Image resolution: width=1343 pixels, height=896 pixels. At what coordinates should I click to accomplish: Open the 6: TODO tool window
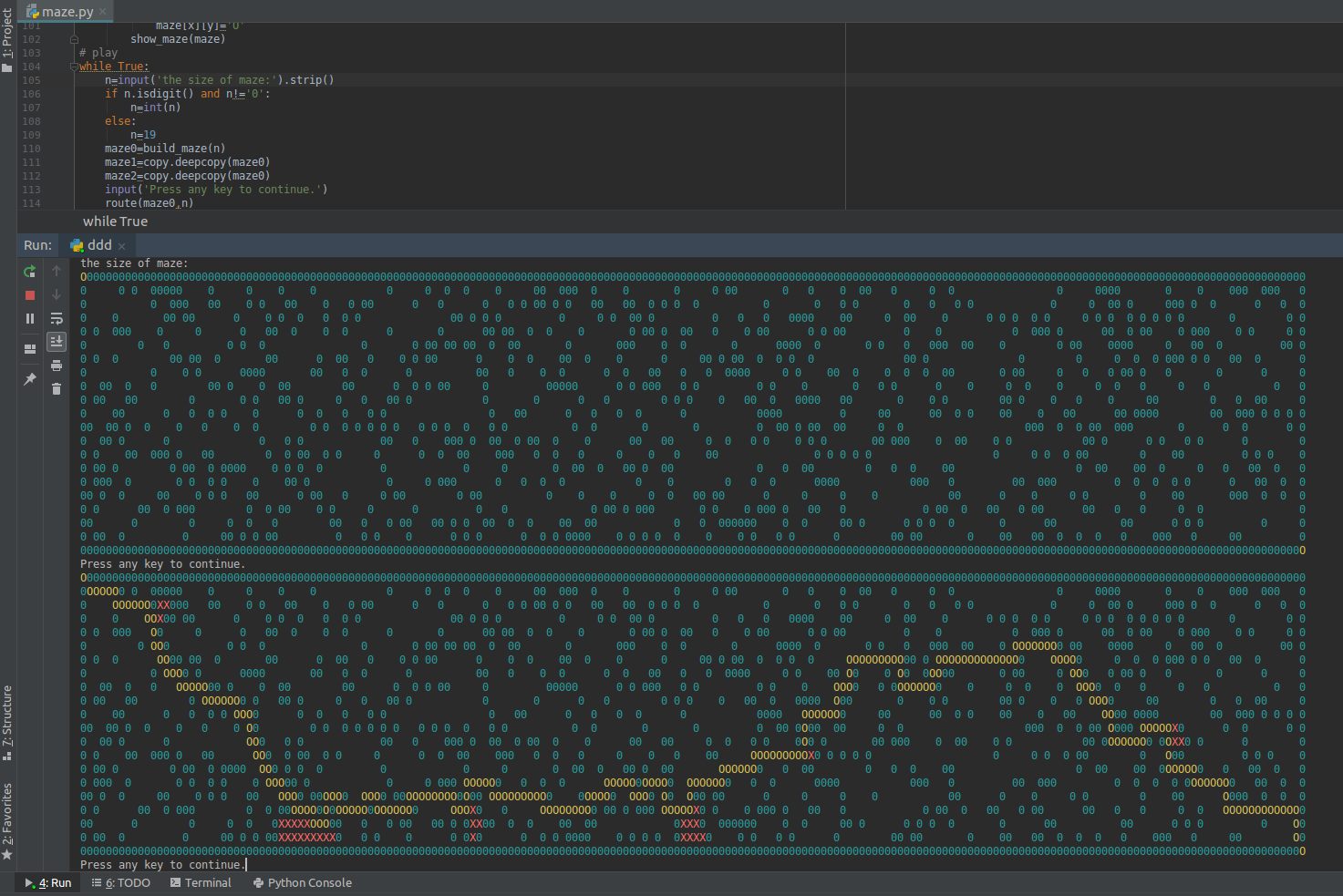pos(121,883)
